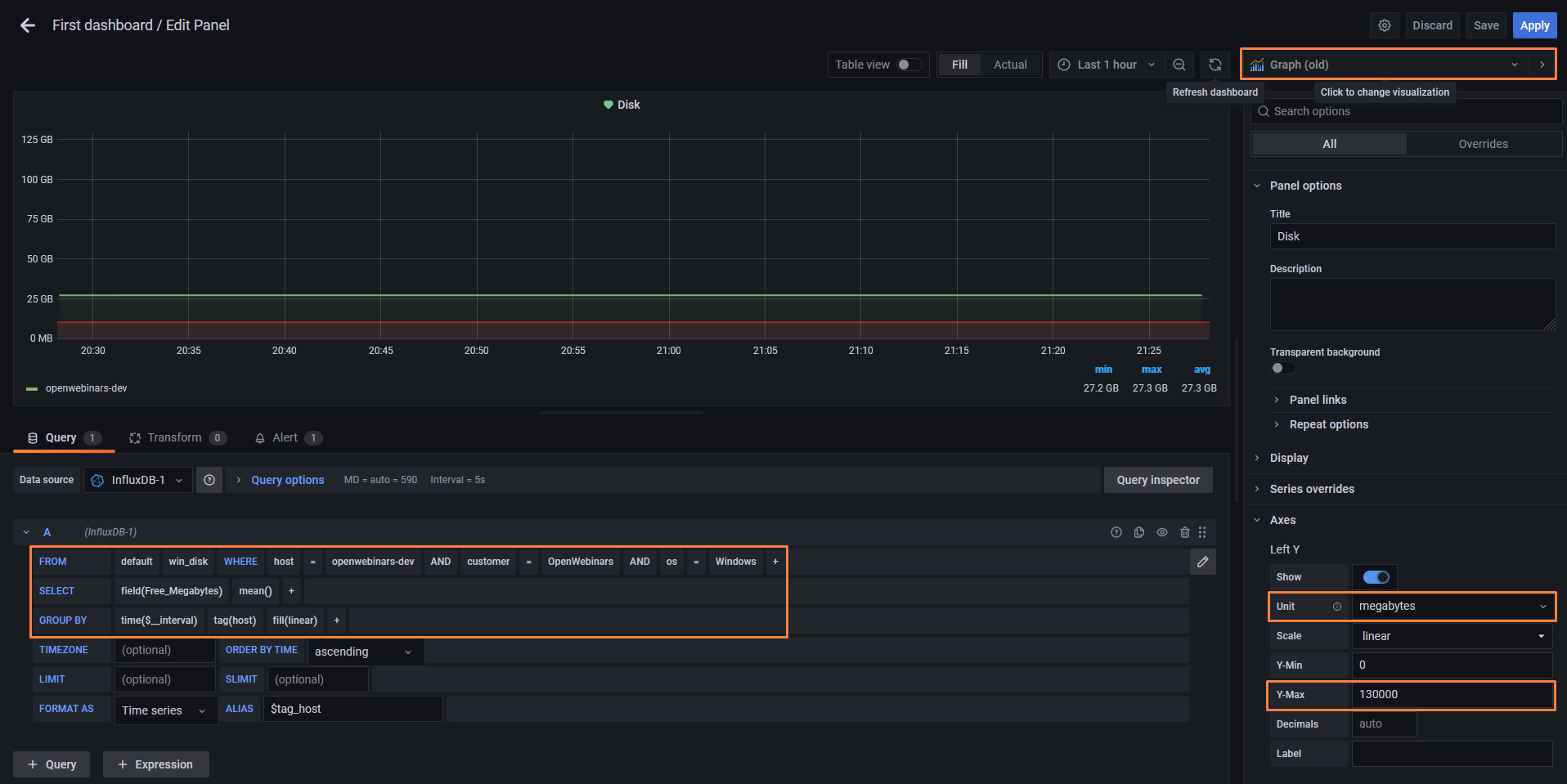Image resolution: width=1567 pixels, height=784 pixels.
Task: Switch query A to raw text edit mode
Action: pyautogui.click(x=1202, y=562)
